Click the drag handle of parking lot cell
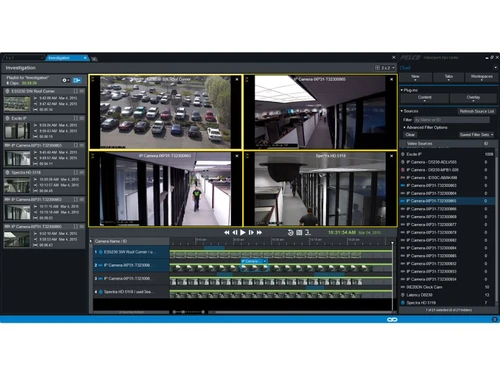This screenshot has width=500, height=375. coord(93,79)
